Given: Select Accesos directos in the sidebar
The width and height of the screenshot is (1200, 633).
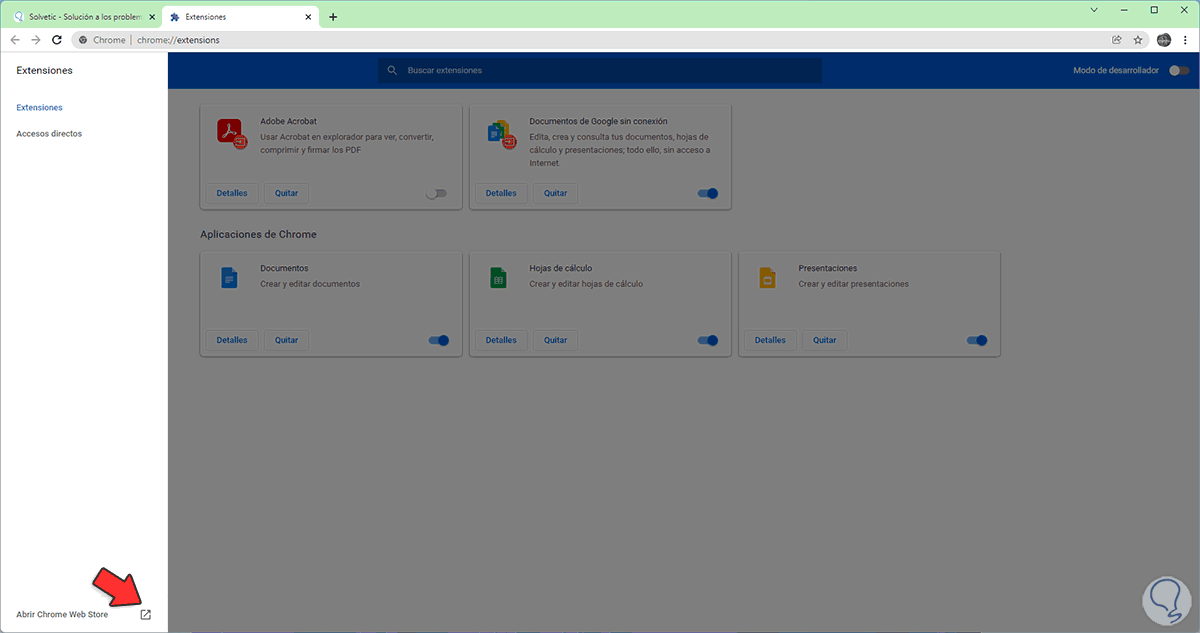Looking at the screenshot, I should (x=49, y=133).
